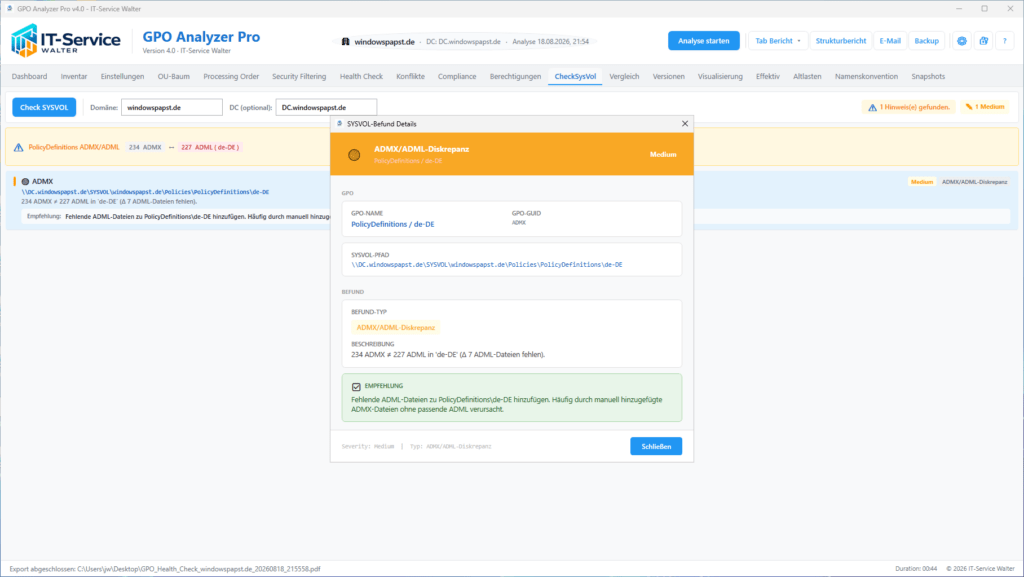Click the Medium badge in ADMX row
This screenshot has width=1024, height=577.
tap(921, 182)
